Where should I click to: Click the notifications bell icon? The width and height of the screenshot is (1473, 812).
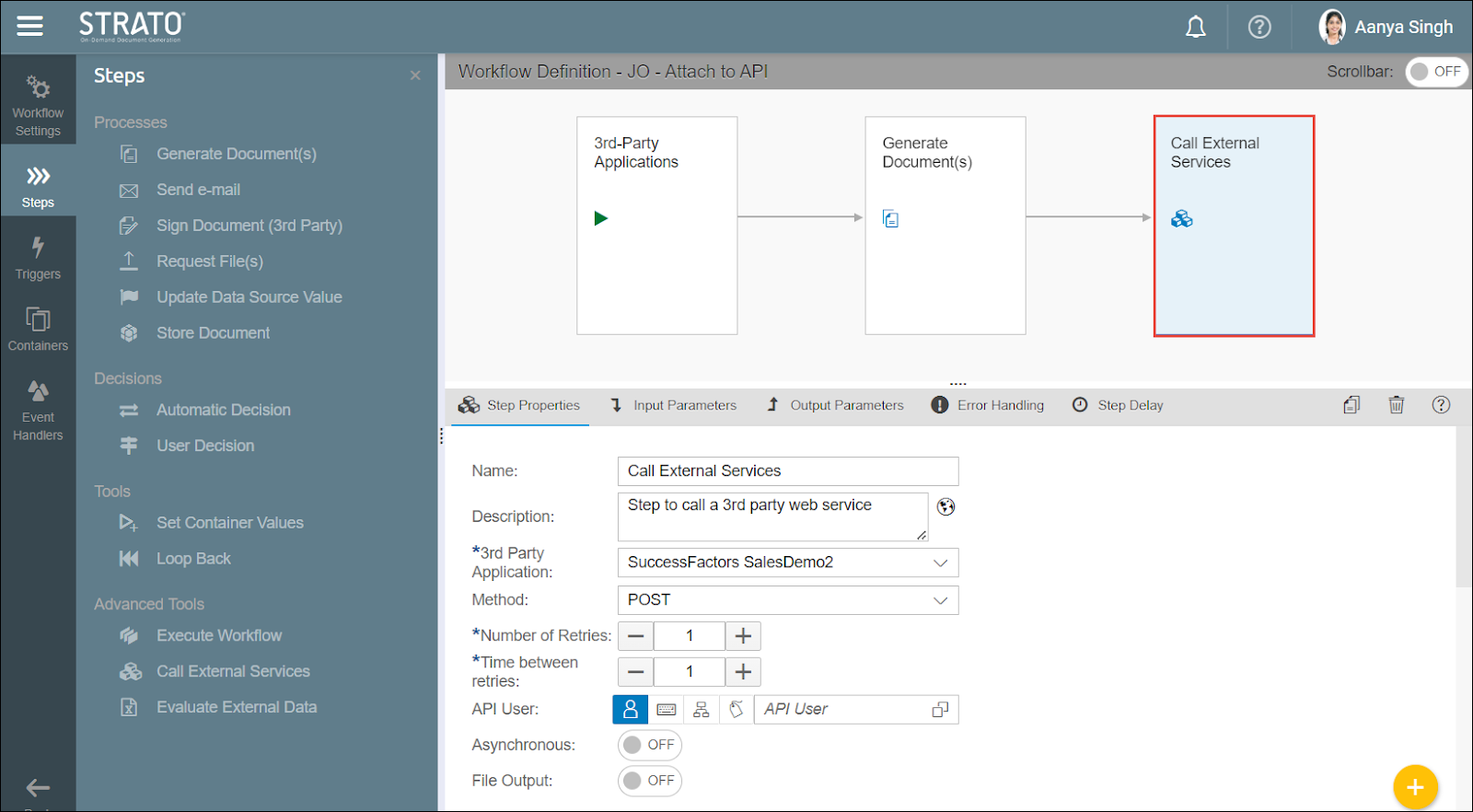(x=1195, y=28)
